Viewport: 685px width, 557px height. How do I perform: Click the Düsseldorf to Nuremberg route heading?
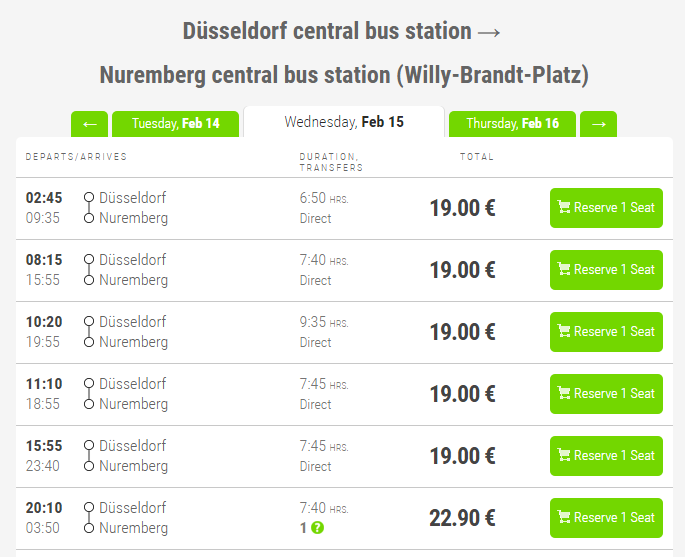pos(343,53)
